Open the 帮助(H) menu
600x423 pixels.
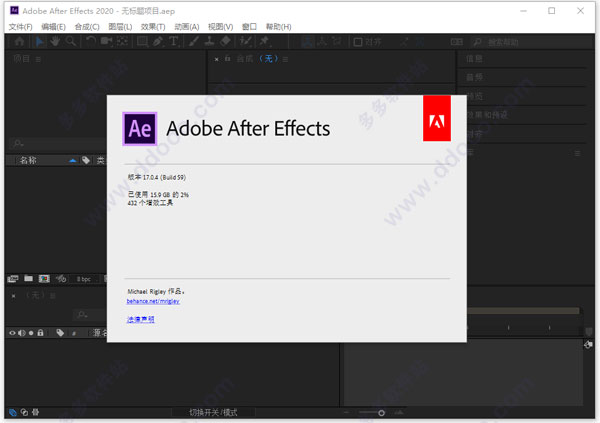279,27
